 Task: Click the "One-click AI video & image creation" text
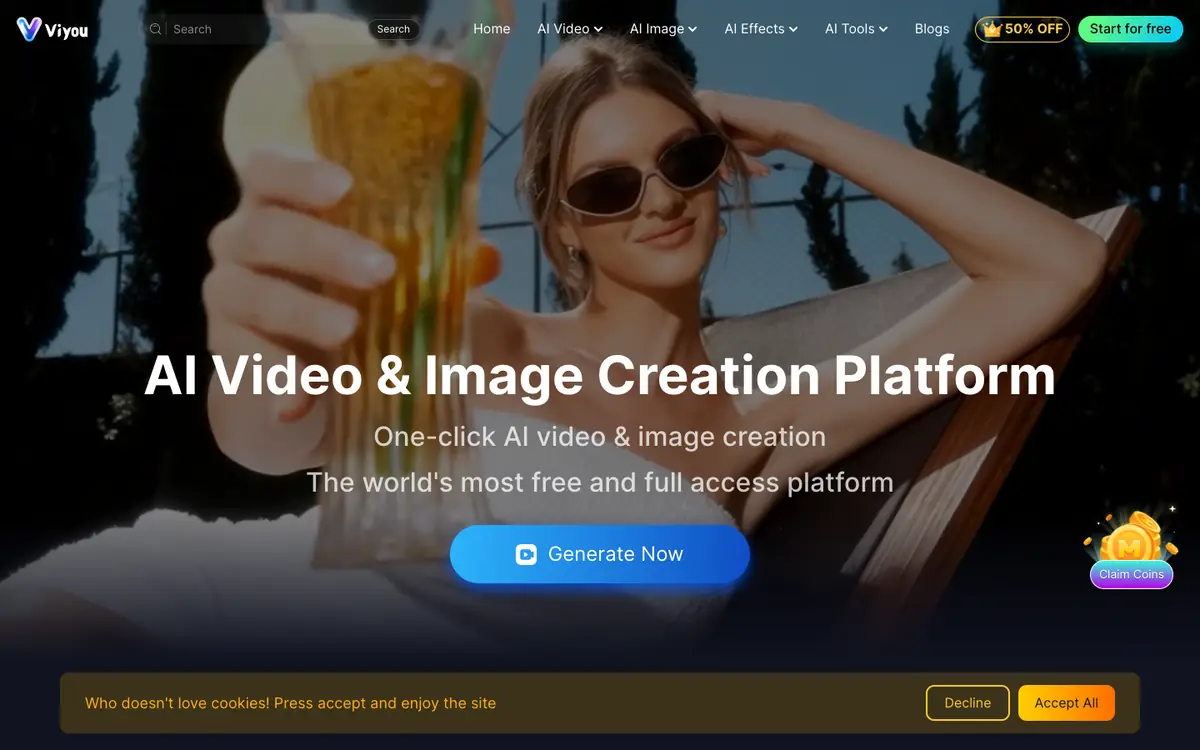[x=600, y=437]
